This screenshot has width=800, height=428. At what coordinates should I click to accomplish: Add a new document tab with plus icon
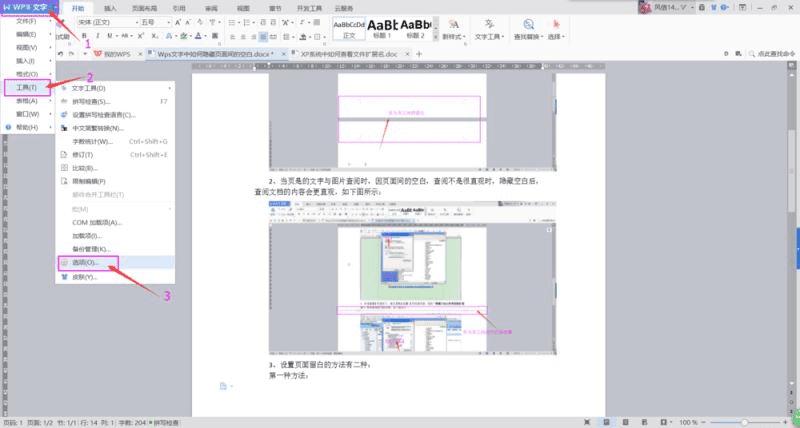pos(419,54)
